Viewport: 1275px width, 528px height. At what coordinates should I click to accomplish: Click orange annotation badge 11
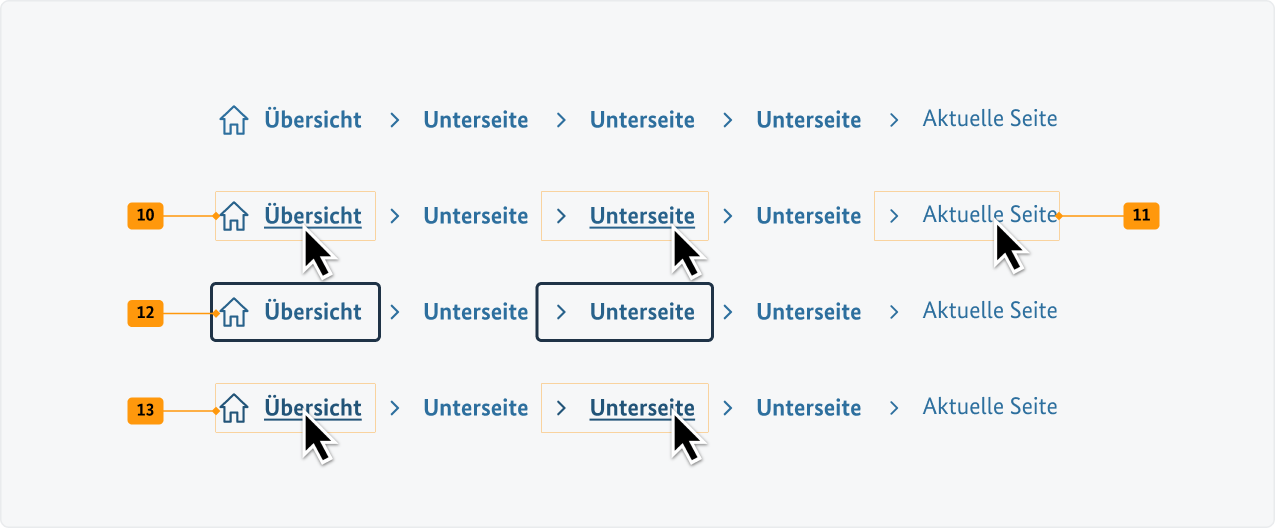click(x=1141, y=215)
